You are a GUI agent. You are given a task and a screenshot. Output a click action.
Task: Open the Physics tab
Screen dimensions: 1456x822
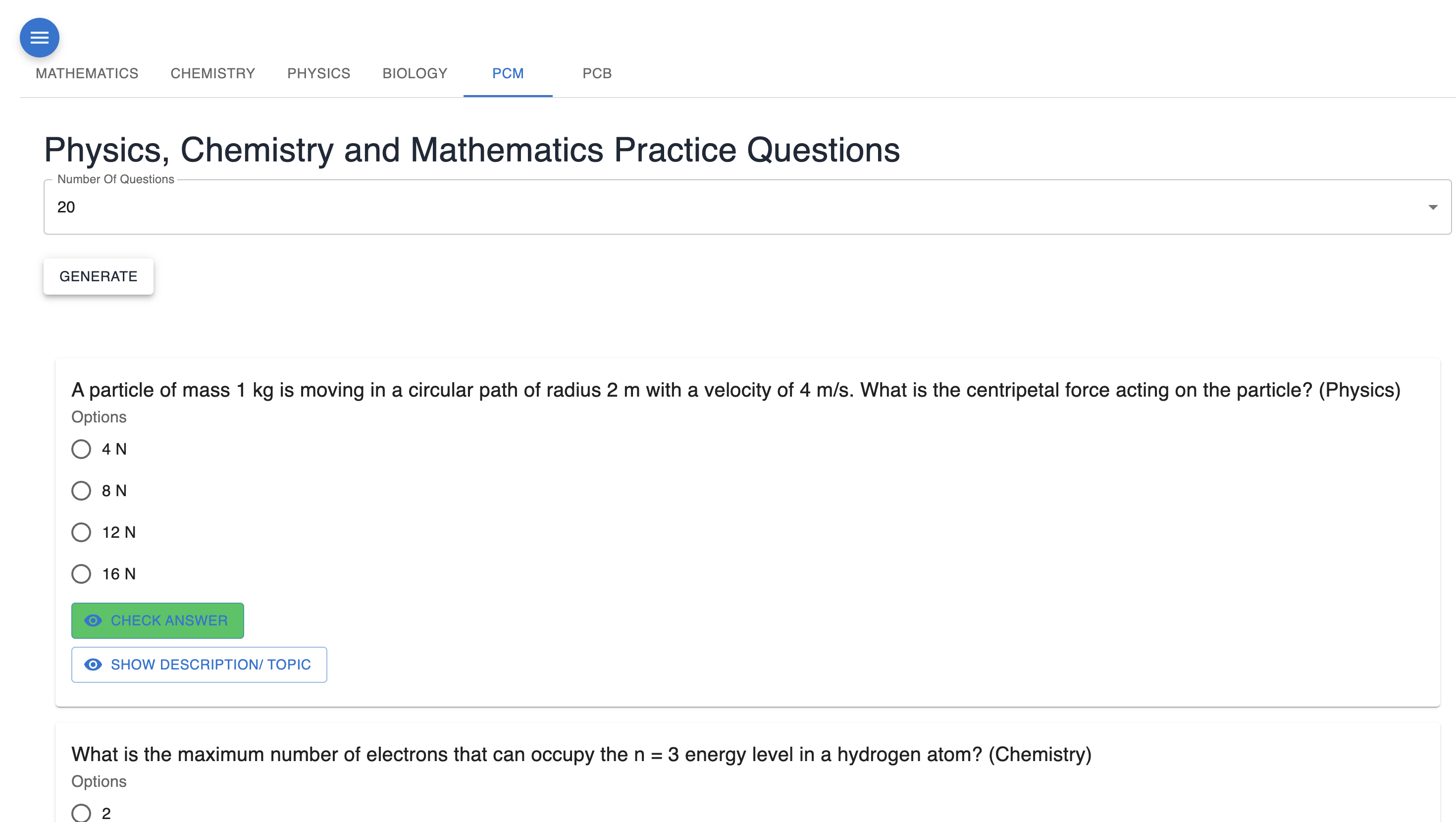[318, 73]
